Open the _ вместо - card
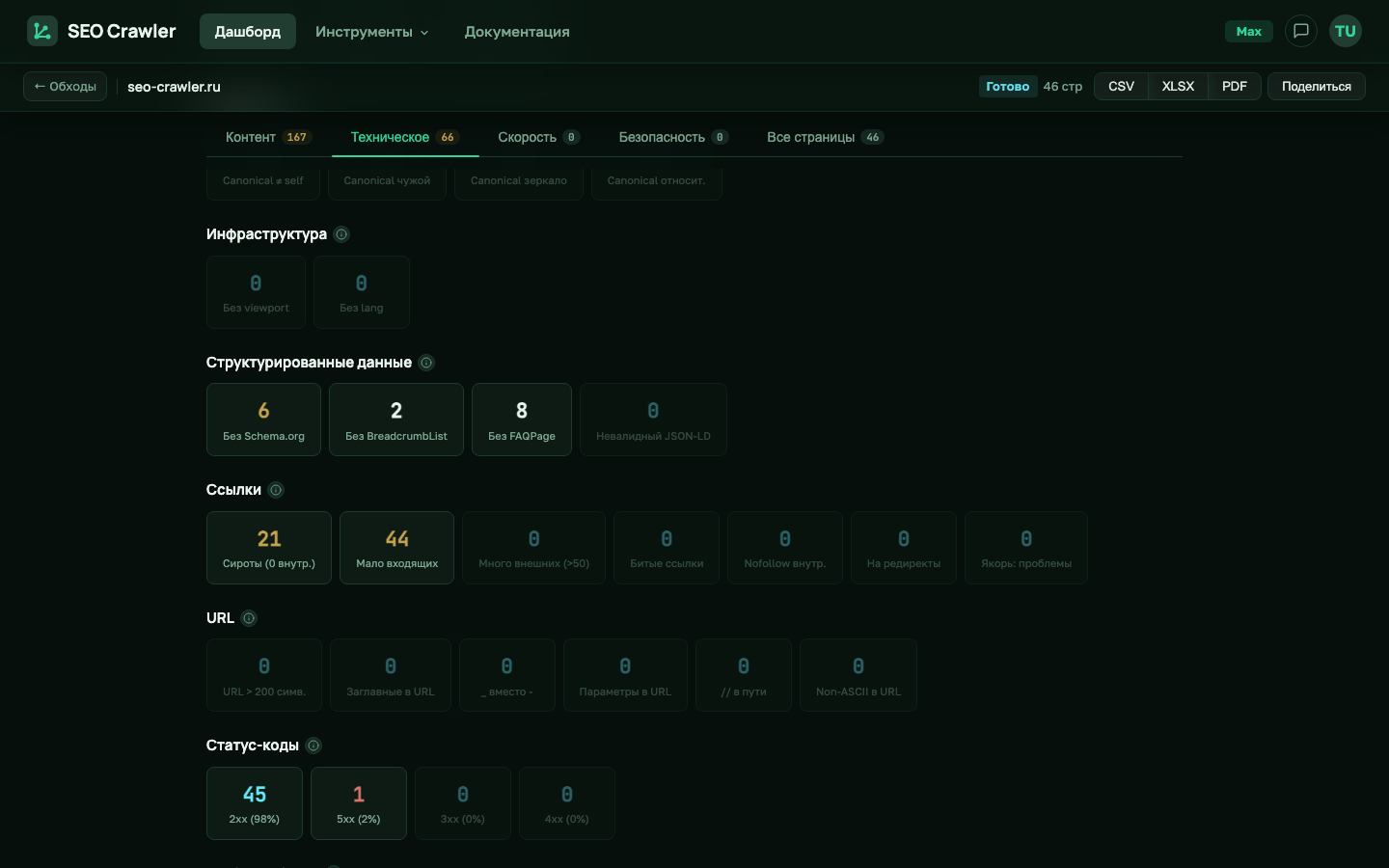1389x868 pixels. point(507,675)
